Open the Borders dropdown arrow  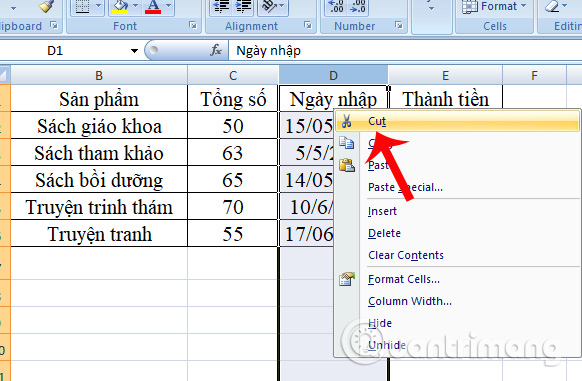click(x=98, y=6)
